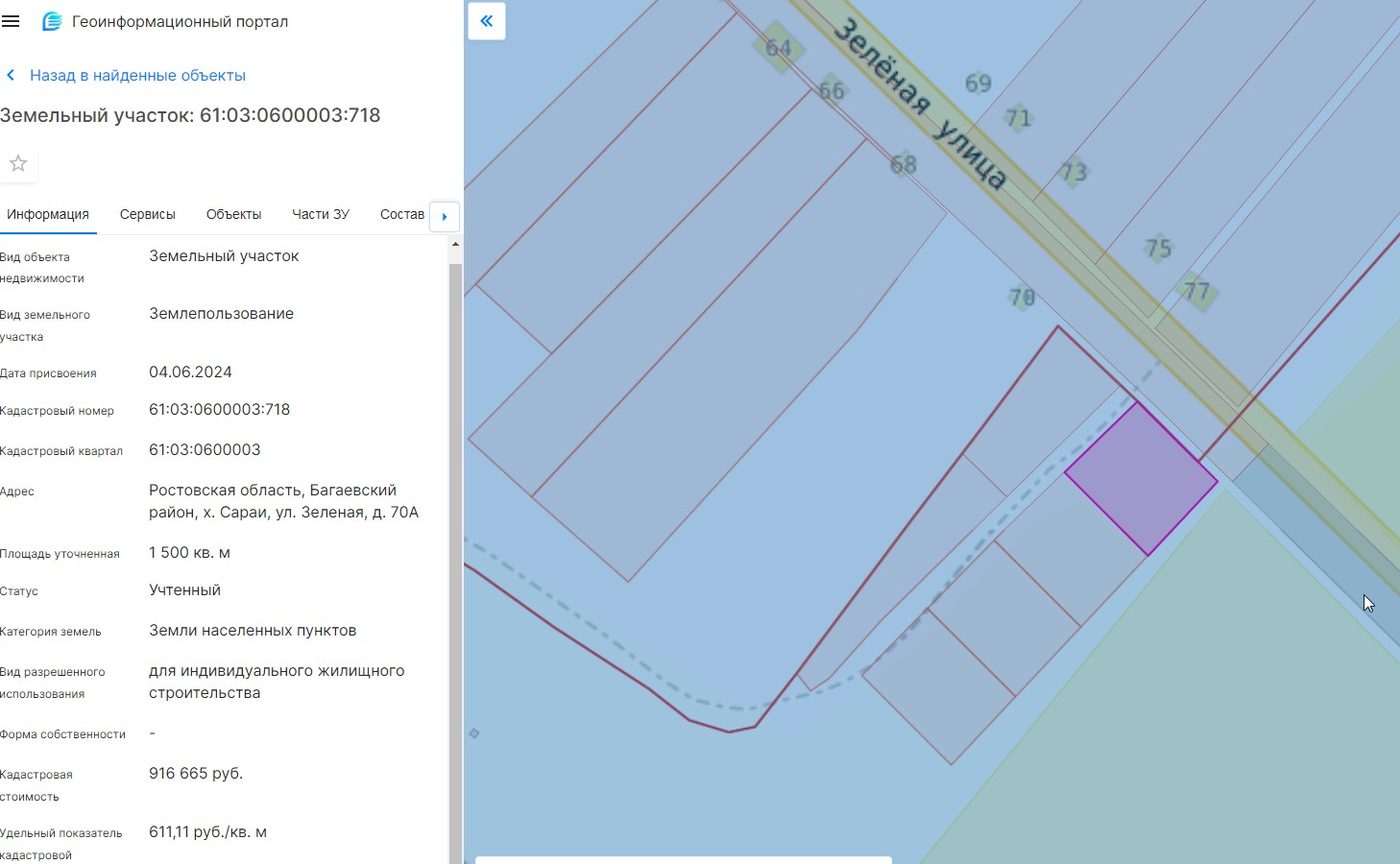Switch to the Сервисы tab

pyautogui.click(x=147, y=214)
